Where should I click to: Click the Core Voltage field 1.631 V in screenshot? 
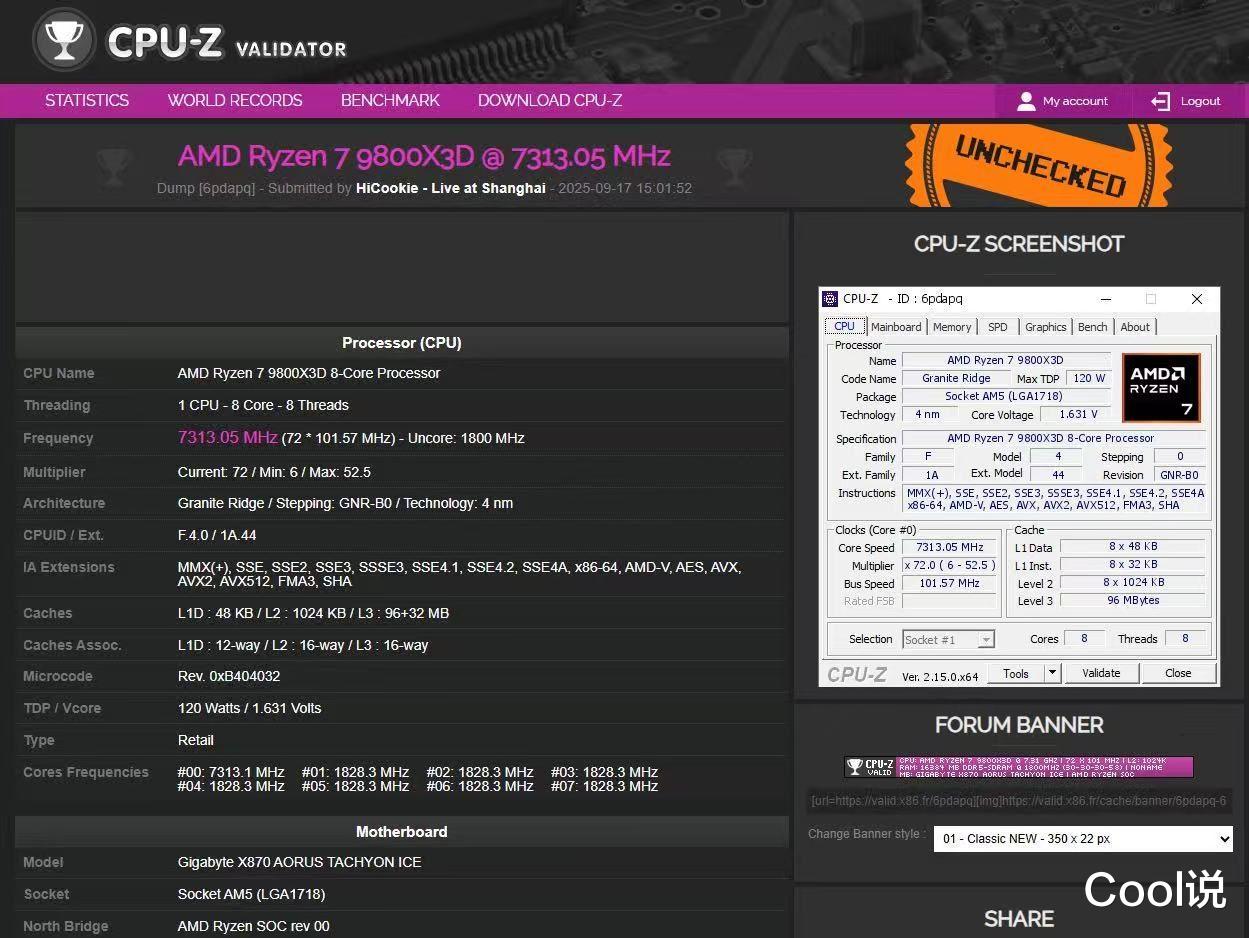[1076, 414]
